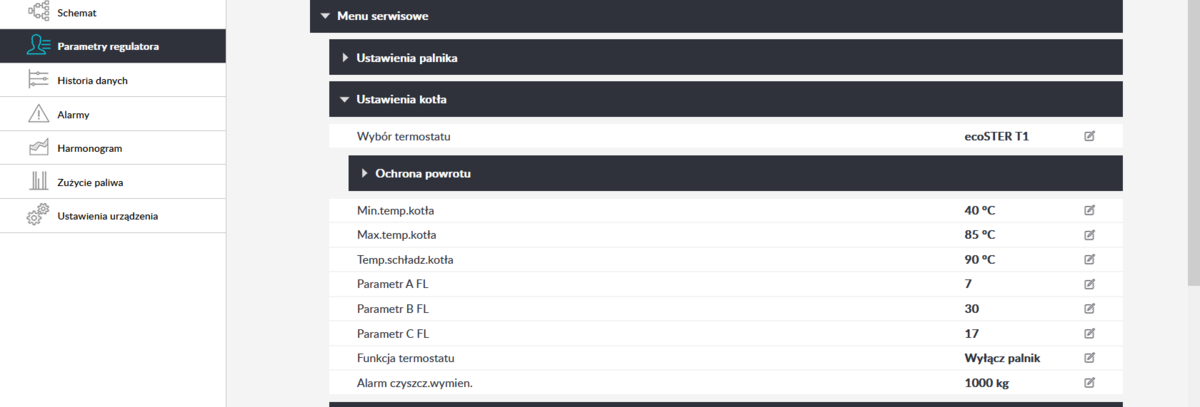The height and width of the screenshot is (407, 1200).
Task: Edit the Max.temp.kotła value
Action: coord(1089,235)
